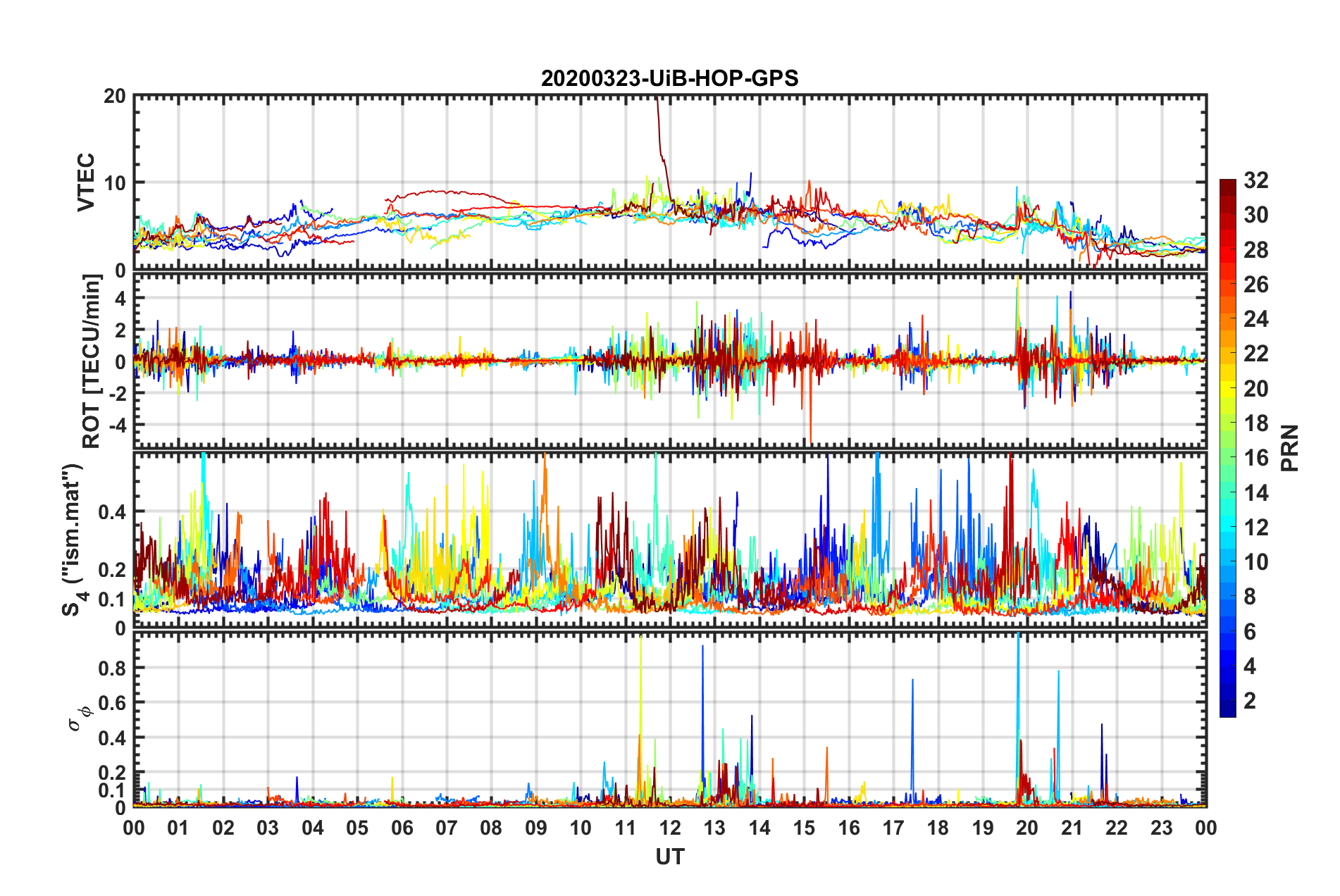This screenshot has width=1340, height=896.
Task: Click the 17 tick on the UT axis
Action: tap(893, 828)
